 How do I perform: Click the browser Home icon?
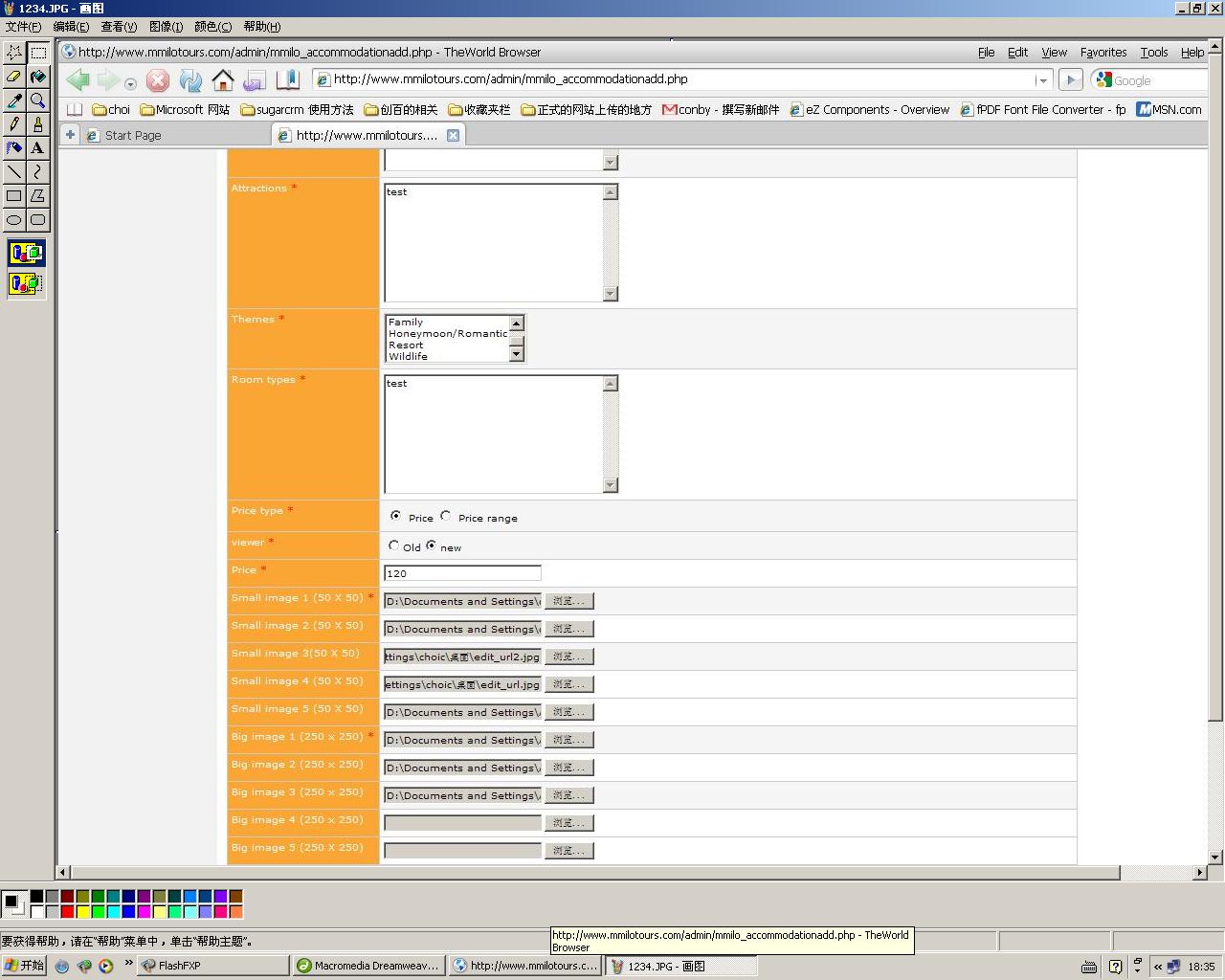pos(223,80)
